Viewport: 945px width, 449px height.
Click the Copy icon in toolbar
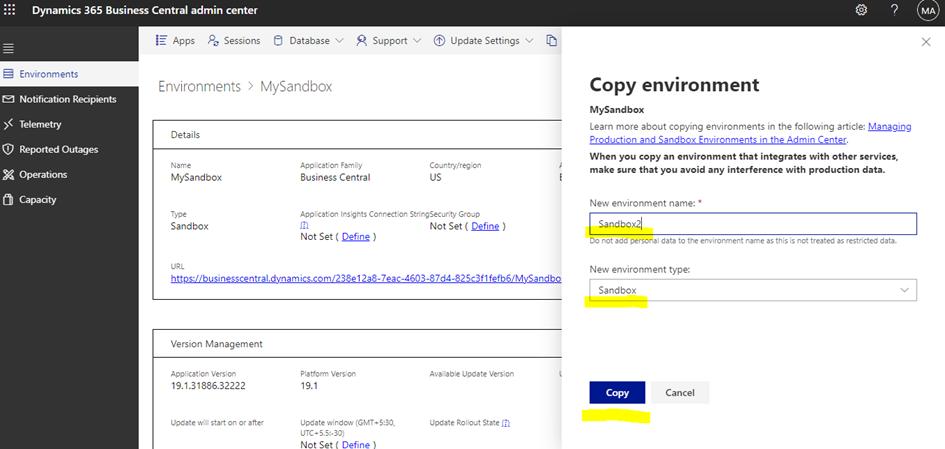(x=551, y=40)
